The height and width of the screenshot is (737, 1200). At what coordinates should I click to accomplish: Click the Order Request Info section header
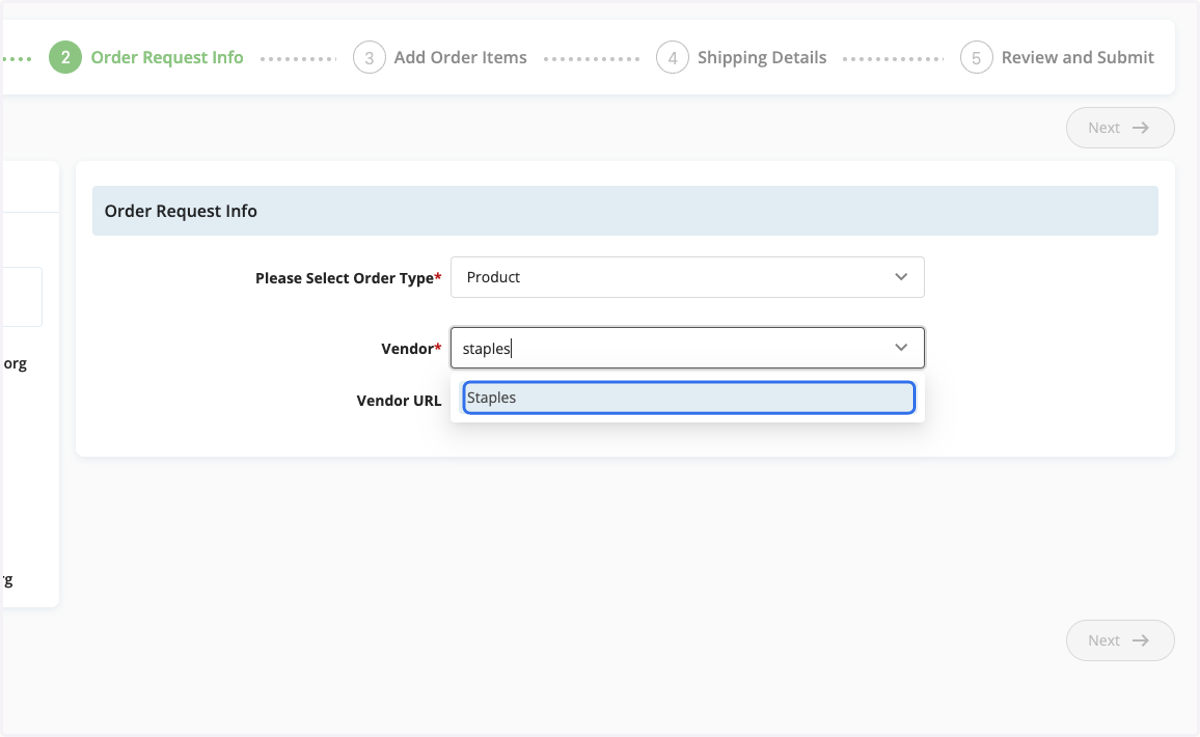tap(625, 211)
